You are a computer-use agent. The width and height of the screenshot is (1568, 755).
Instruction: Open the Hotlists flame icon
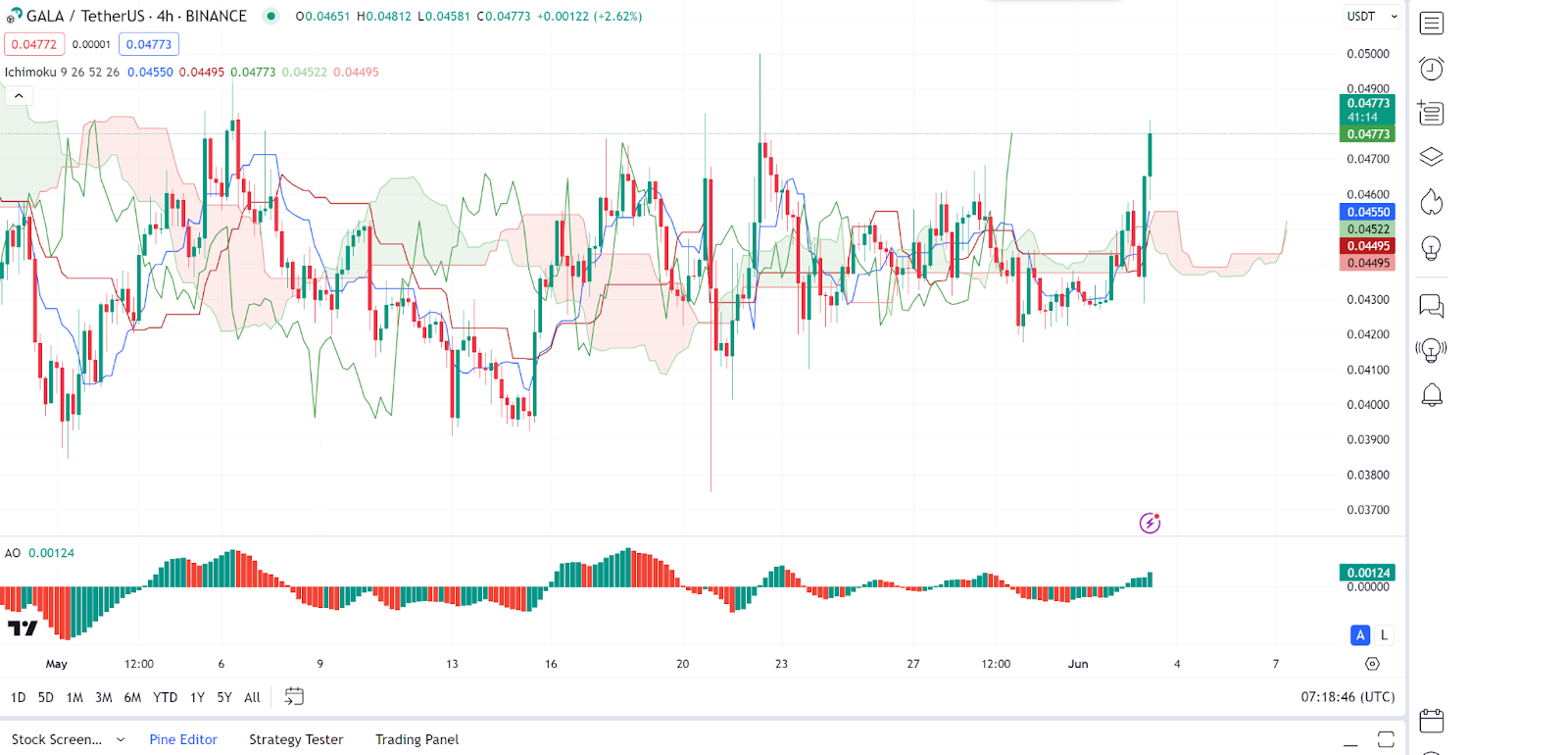point(1432,202)
